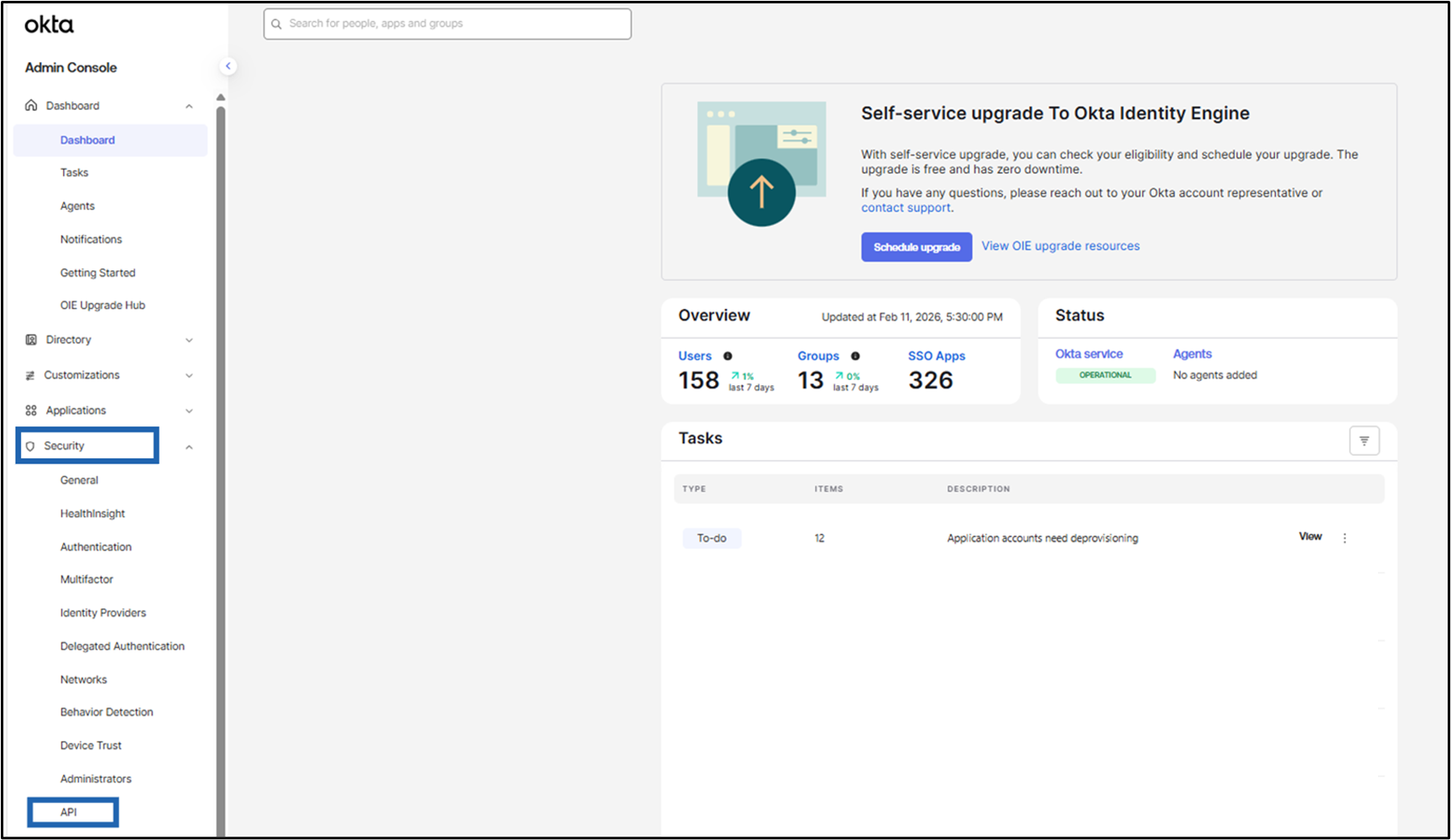Open Authentication under Security
Screen dimensions: 1451x840
[x=96, y=547]
